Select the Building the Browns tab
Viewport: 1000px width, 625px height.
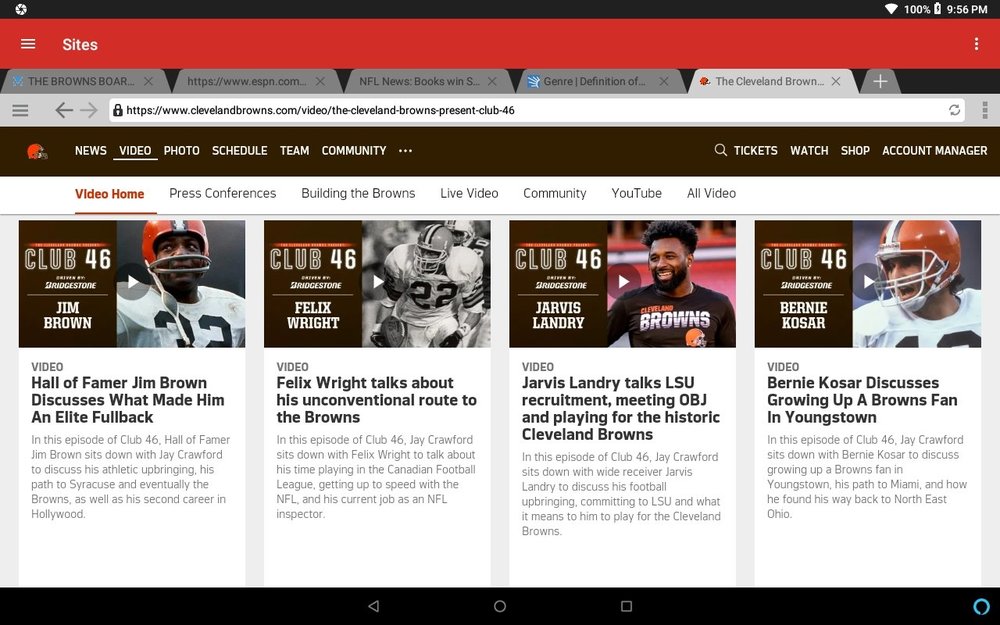click(x=358, y=193)
